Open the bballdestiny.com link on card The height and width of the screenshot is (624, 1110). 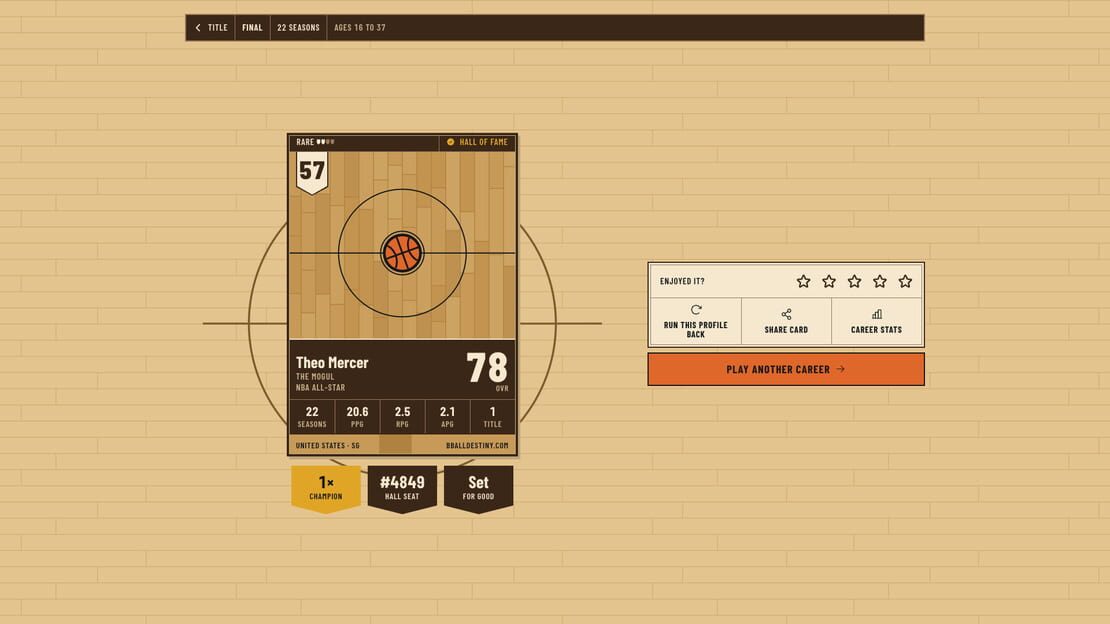coord(477,446)
